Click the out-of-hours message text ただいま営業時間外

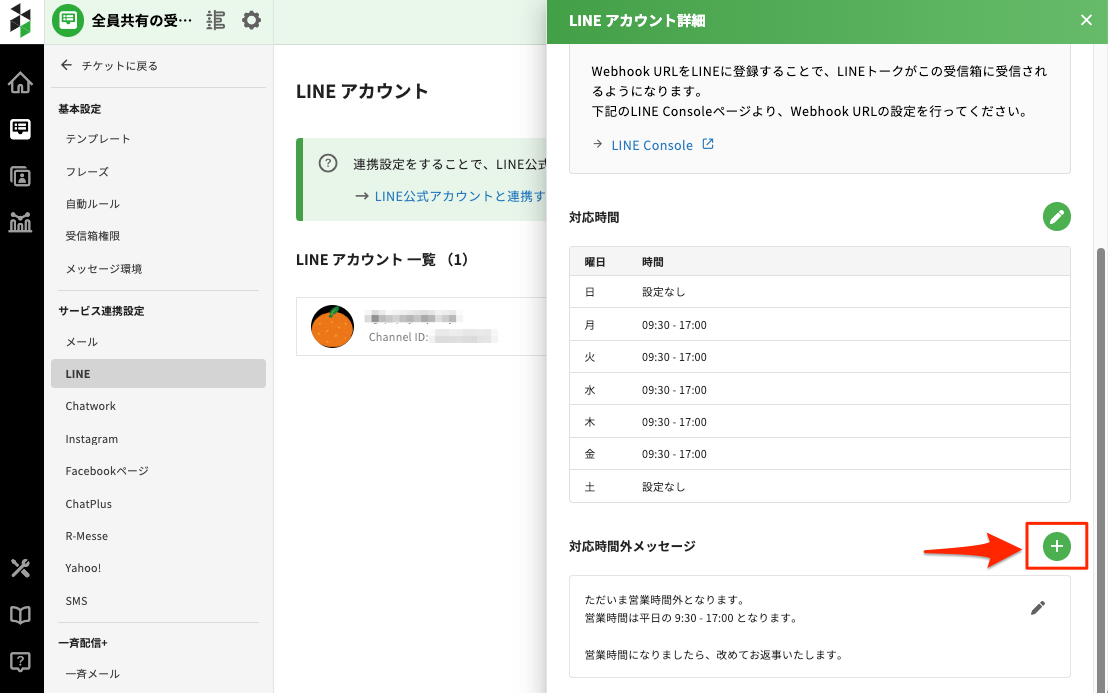pos(665,600)
